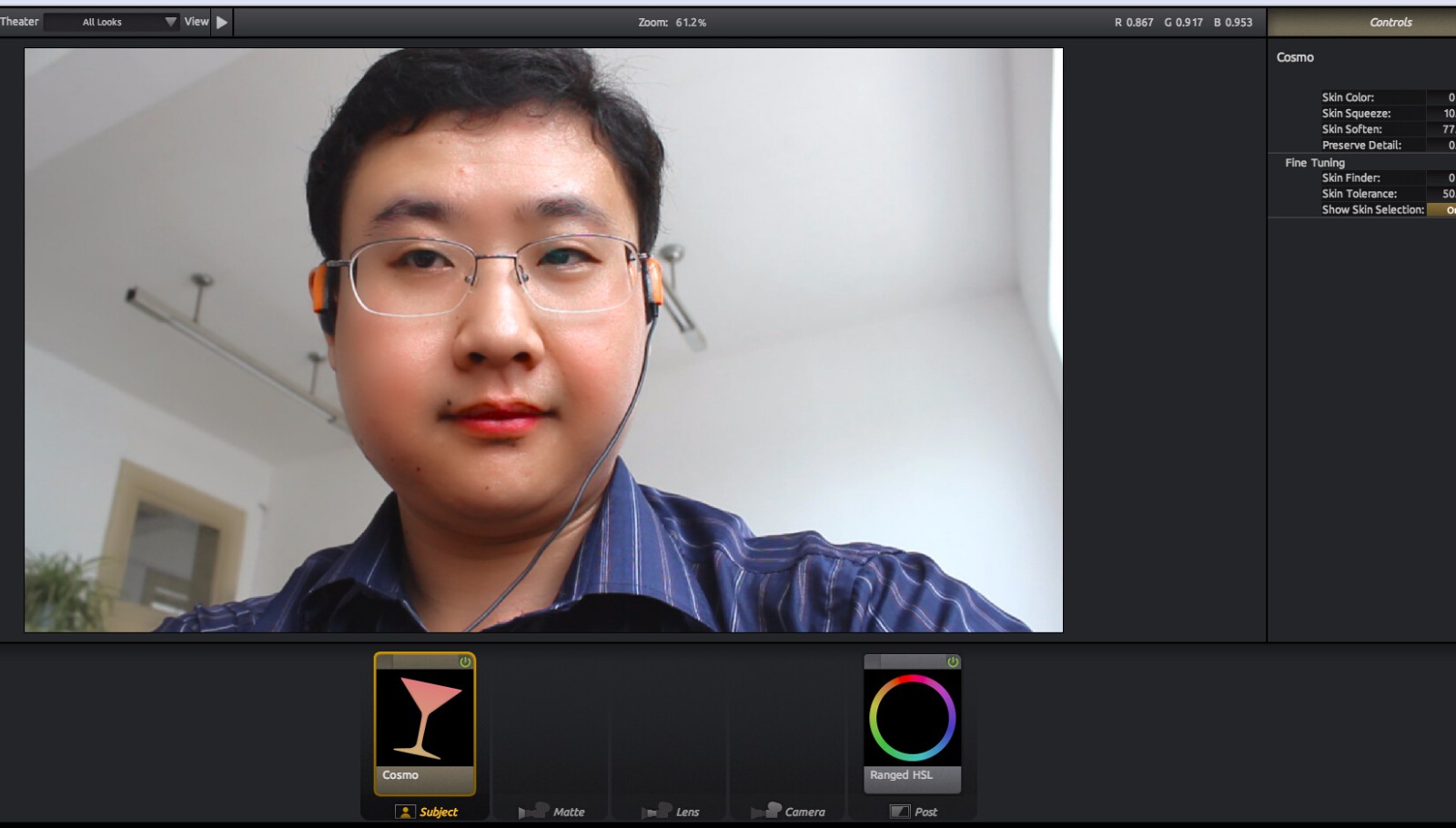Open the Matte section label

[569, 812]
